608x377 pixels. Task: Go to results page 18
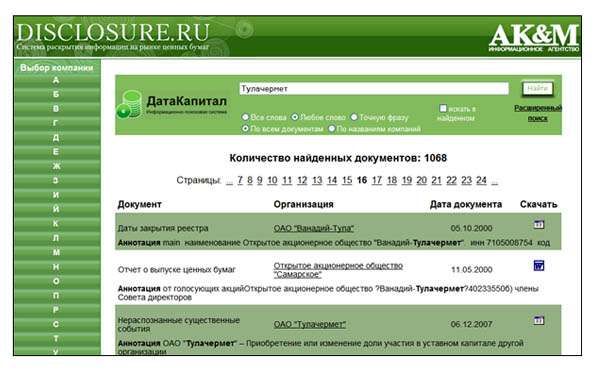[392, 180]
